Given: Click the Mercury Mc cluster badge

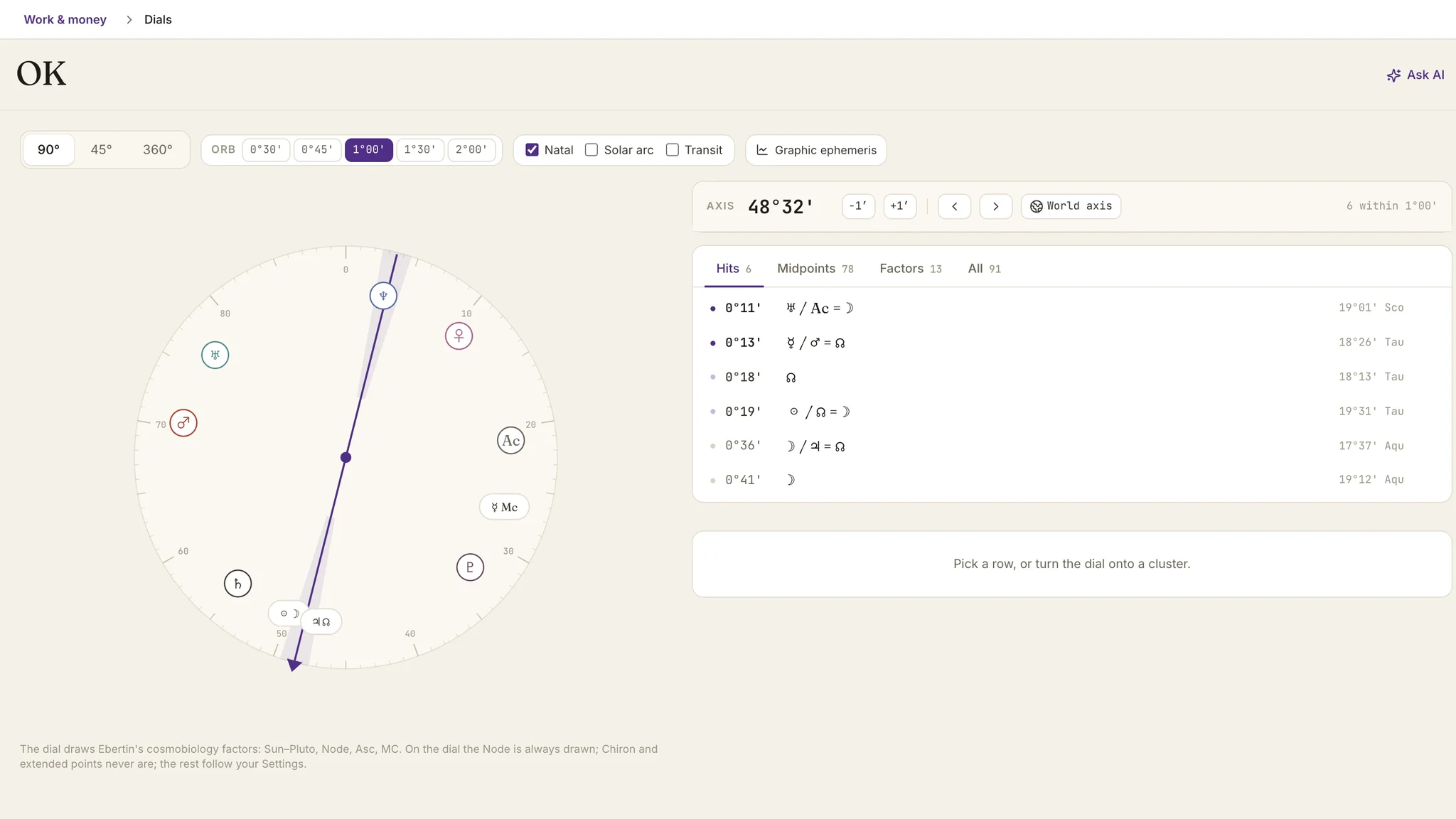Looking at the screenshot, I should pos(504,507).
